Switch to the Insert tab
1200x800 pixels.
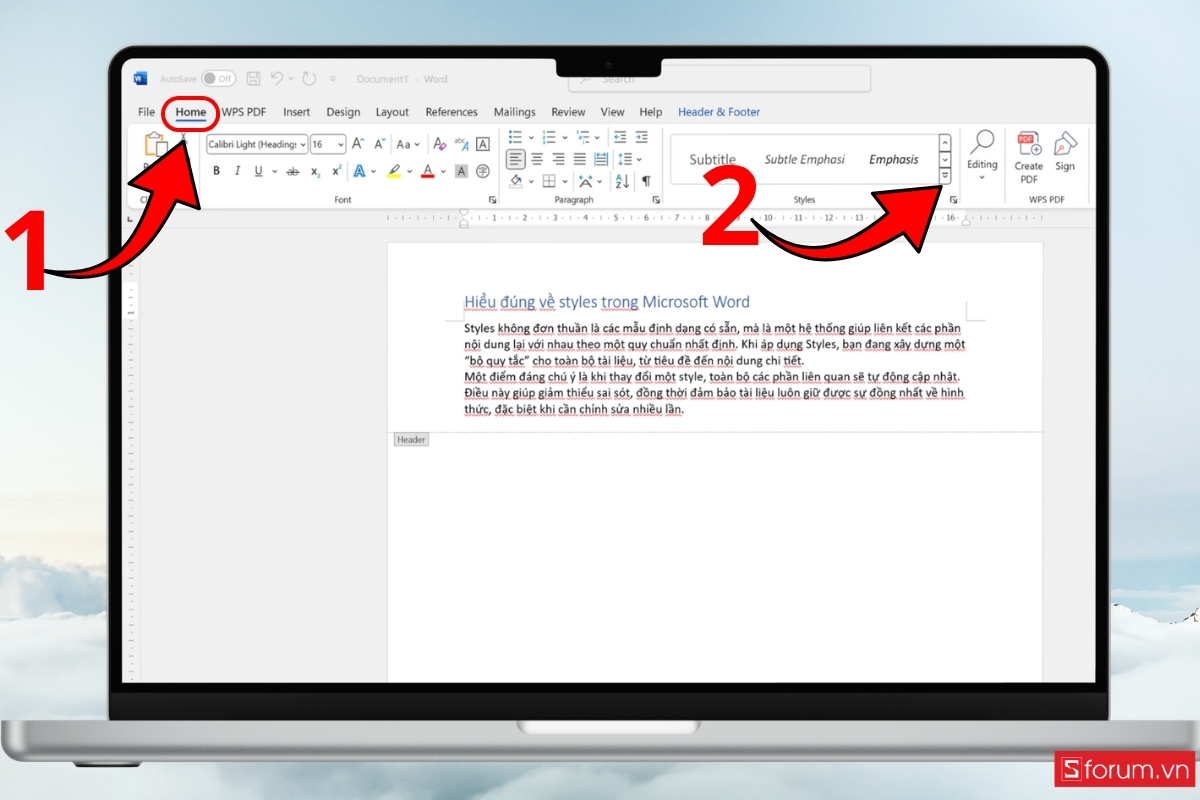click(x=296, y=112)
